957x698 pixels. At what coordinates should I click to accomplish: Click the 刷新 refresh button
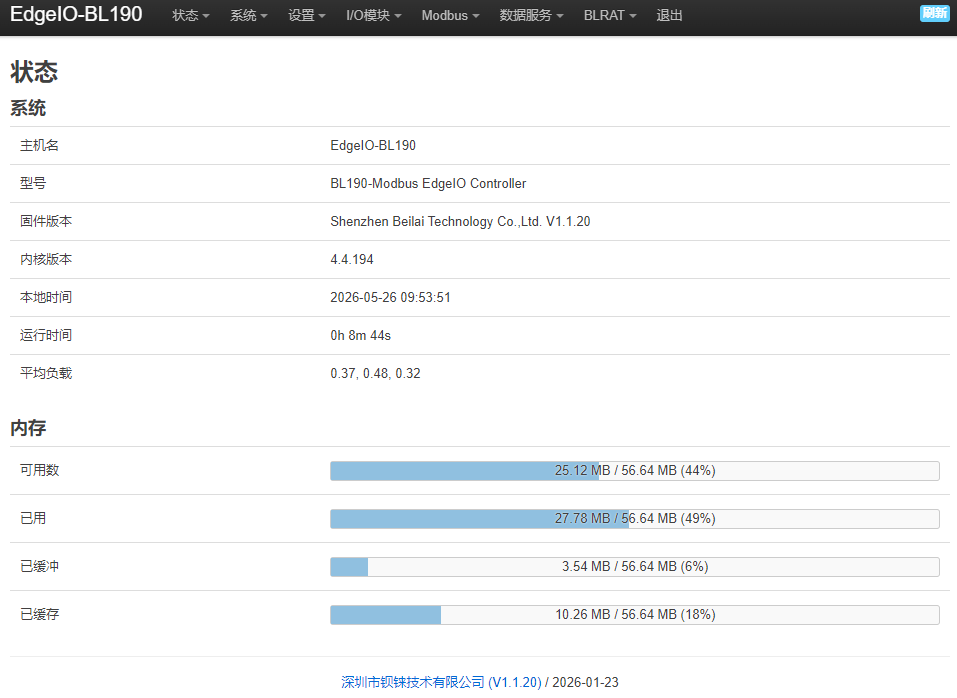[934, 13]
